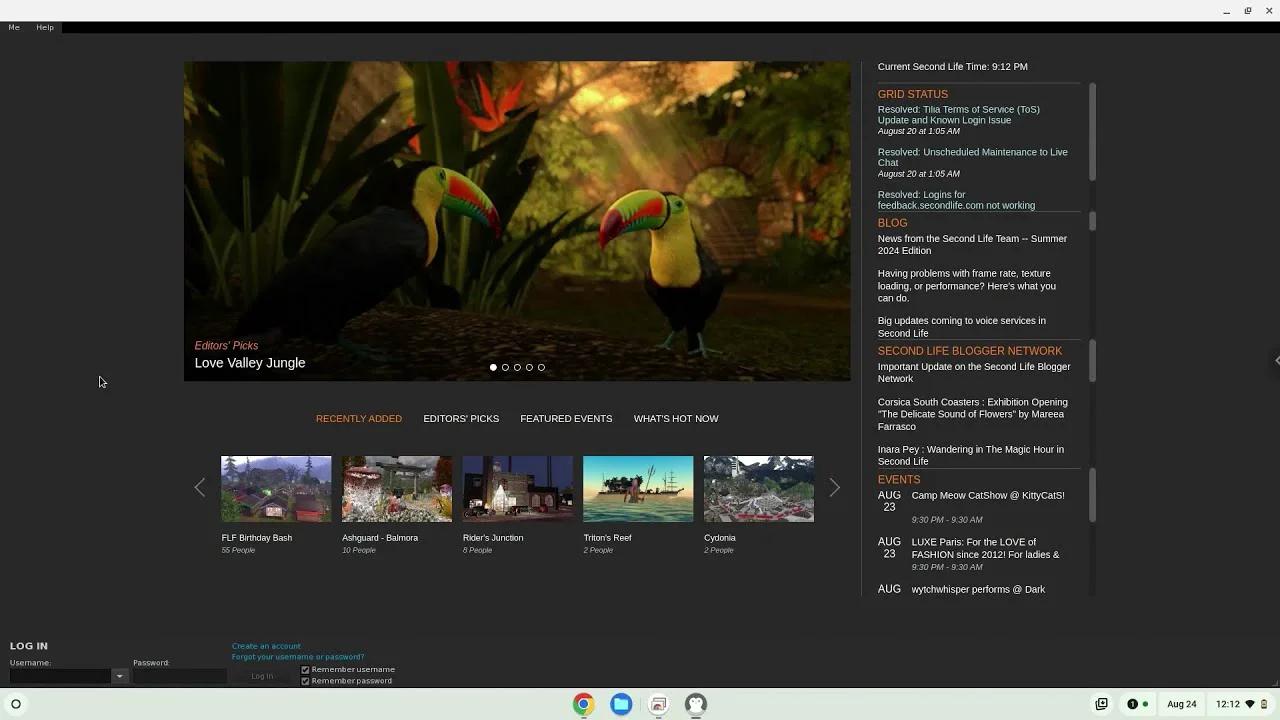Image resolution: width=1280 pixels, height=720 pixels.
Task: Open the Linux penguin app on the shelf
Action: pos(695,705)
